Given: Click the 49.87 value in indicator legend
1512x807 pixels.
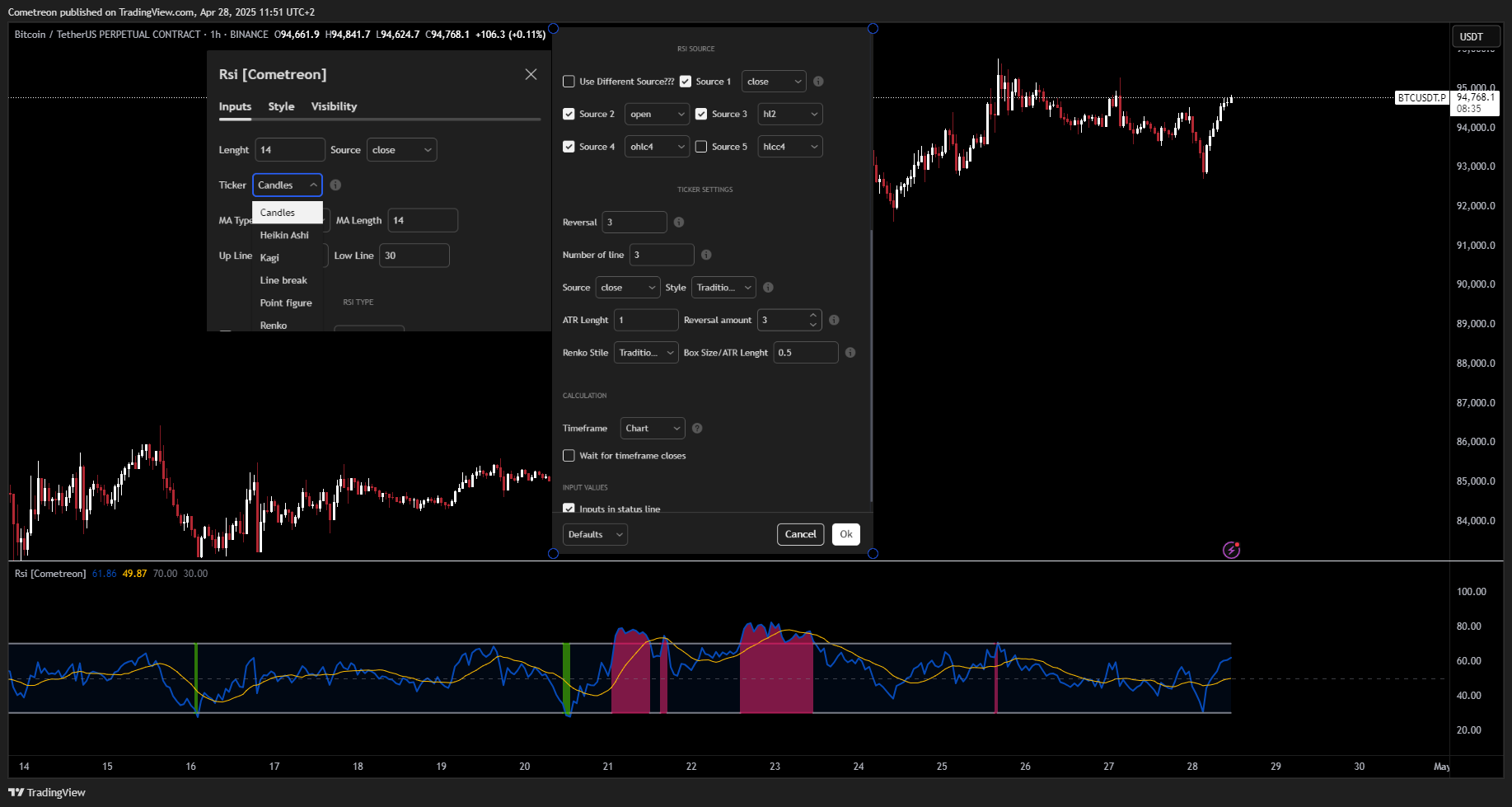Looking at the screenshot, I should [x=134, y=574].
